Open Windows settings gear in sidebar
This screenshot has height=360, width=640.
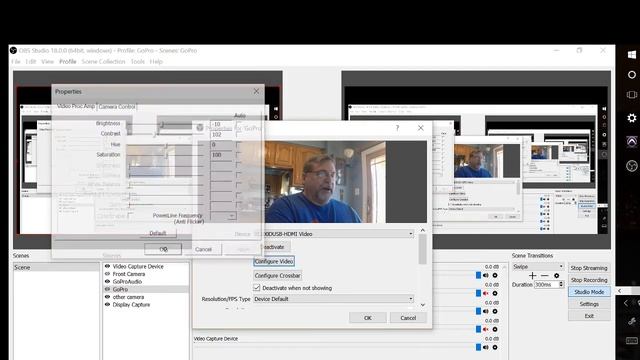point(631,118)
